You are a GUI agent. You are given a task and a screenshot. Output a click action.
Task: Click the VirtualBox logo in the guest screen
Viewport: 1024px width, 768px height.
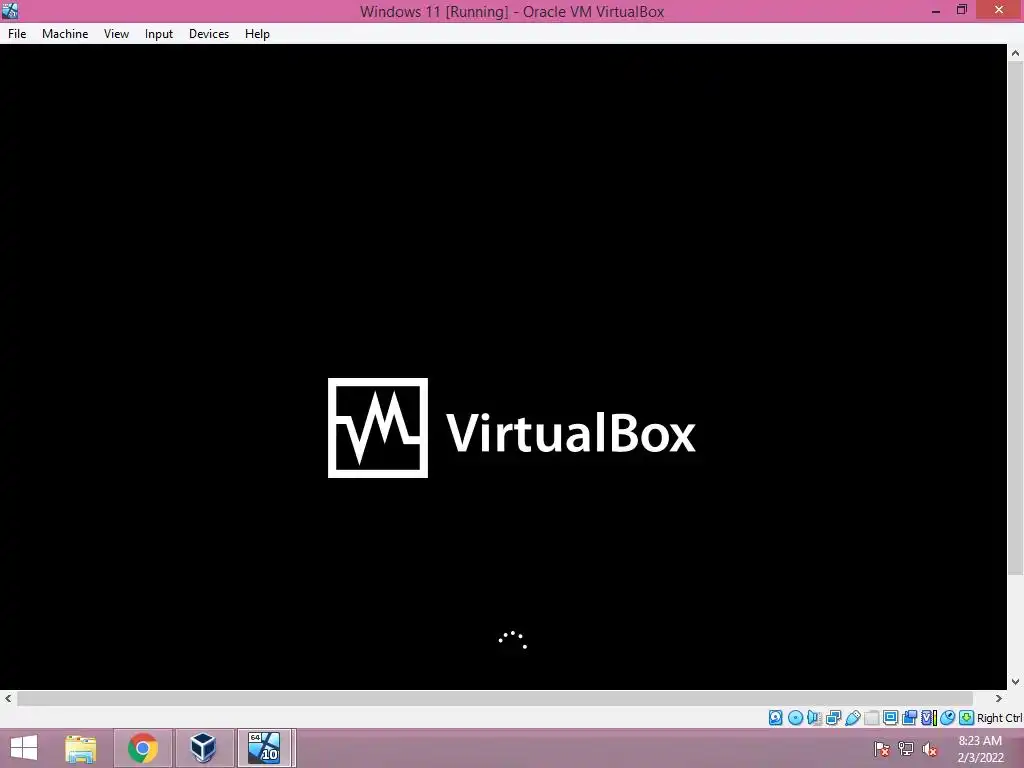(511, 428)
